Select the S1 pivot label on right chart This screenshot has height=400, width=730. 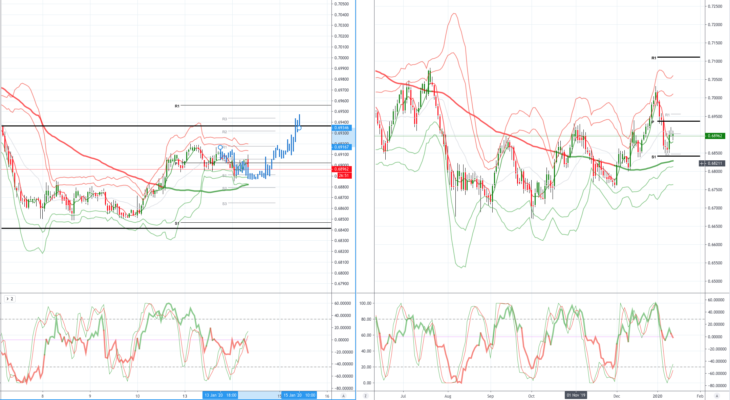(x=654, y=157)
